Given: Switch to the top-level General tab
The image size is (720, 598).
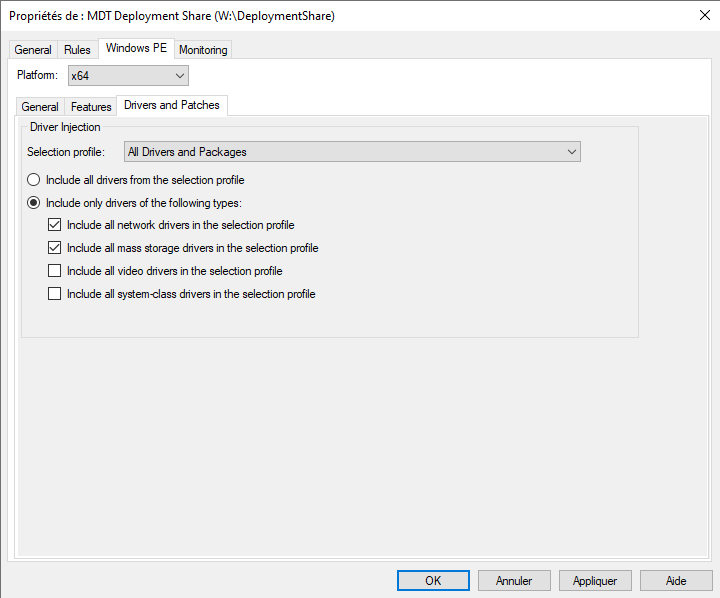Looking at the screenshot, I should pyautogui.click(x=33, y=50).
